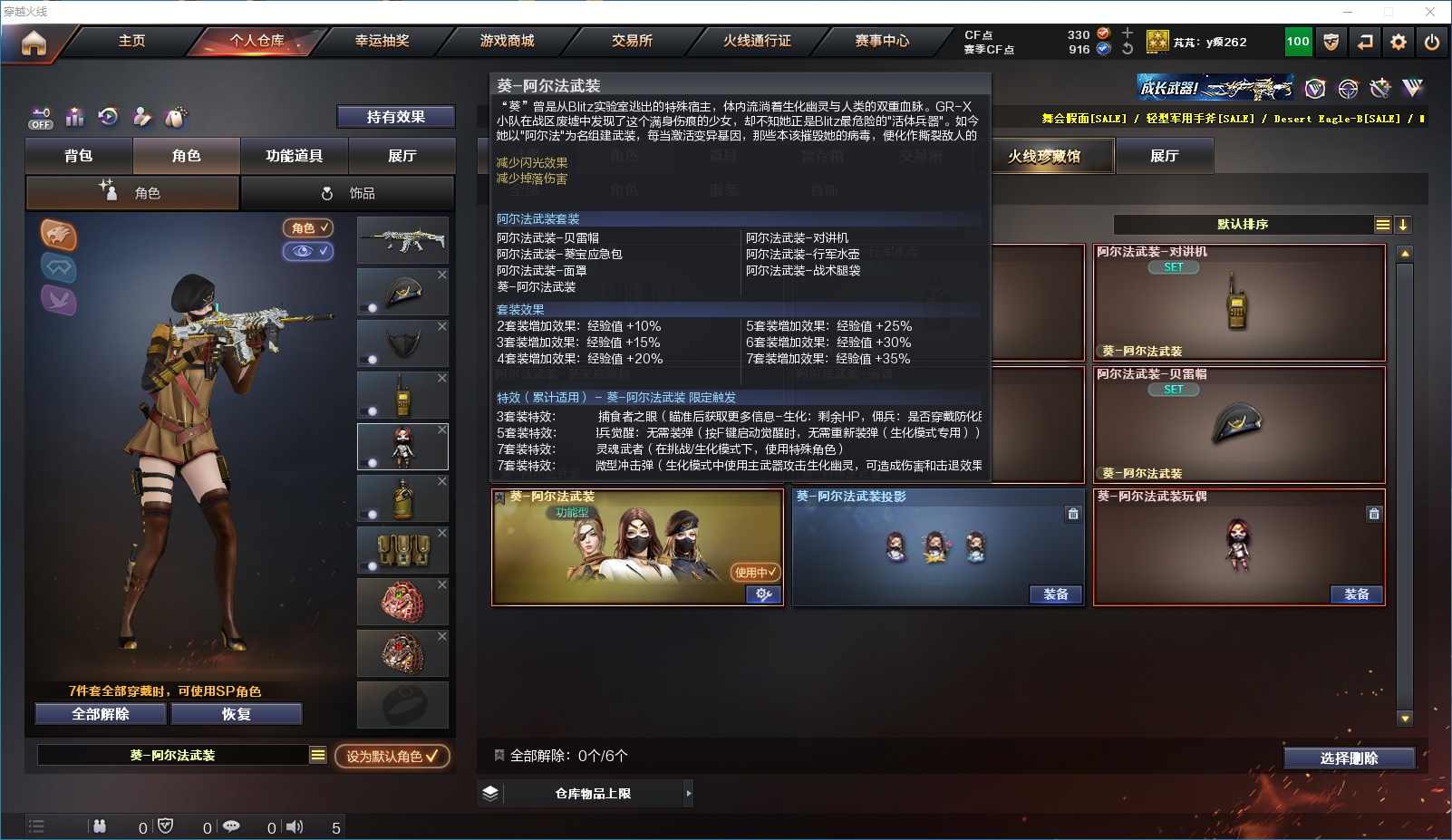Remove the face mask from its slot
Image resolution: width=1452 pixels, height=840 pixels.
pos(442,326)
